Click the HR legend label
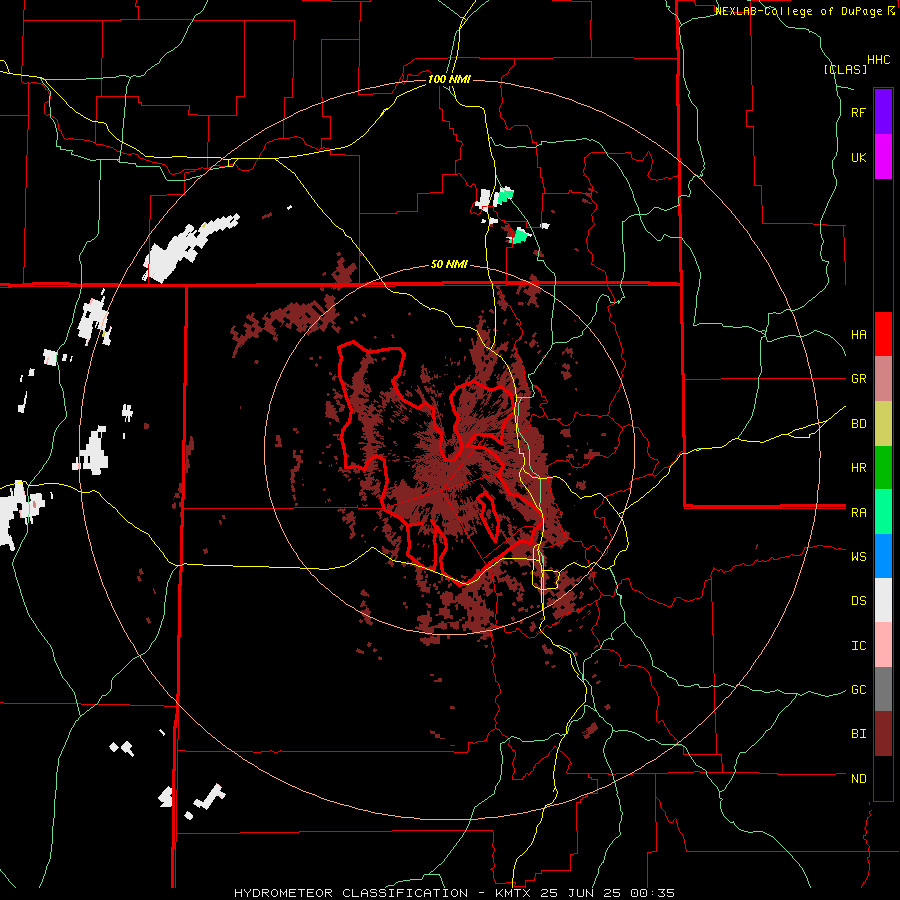Screen dimensions: 900x900 click(x=858, y=468)
